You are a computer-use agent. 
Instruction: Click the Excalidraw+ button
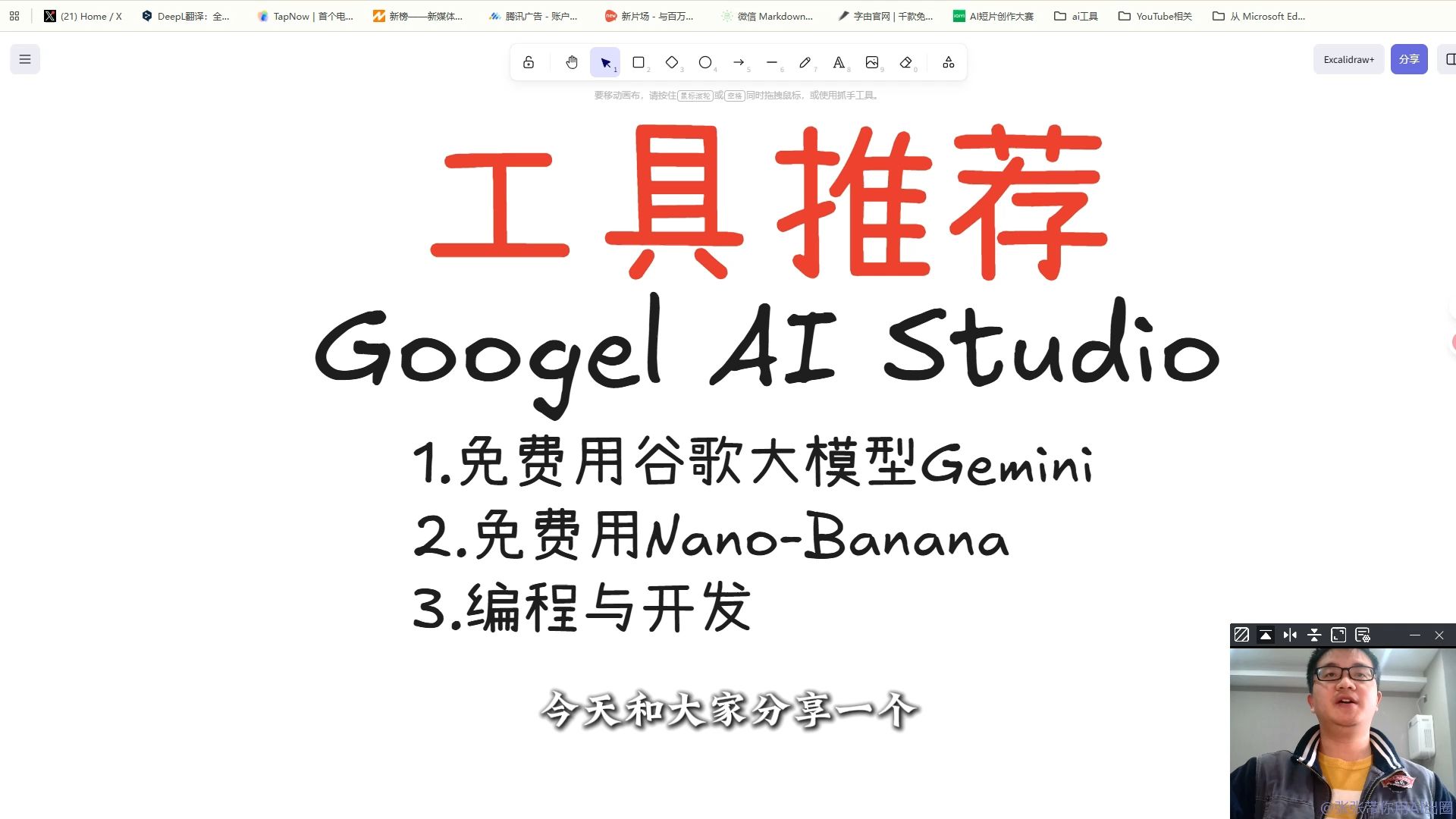pos(1348,59)
